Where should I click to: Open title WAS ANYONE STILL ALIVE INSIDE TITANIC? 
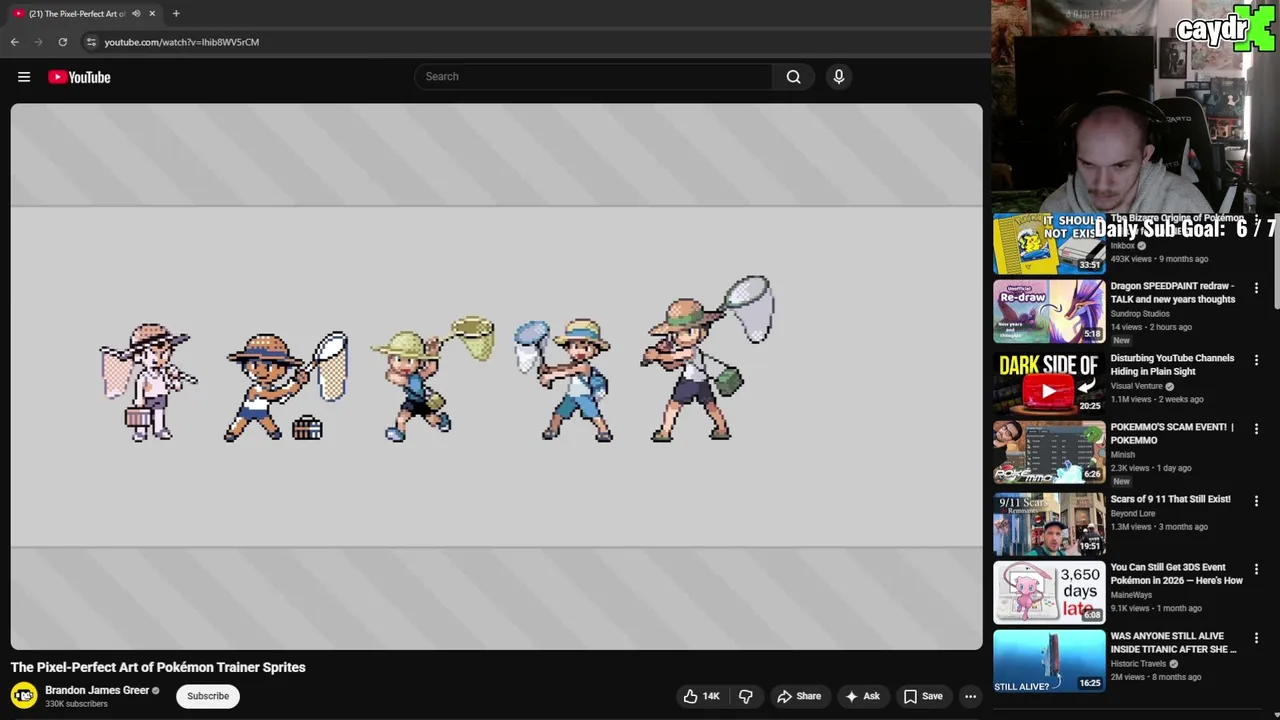click(x=1174, y=643)
